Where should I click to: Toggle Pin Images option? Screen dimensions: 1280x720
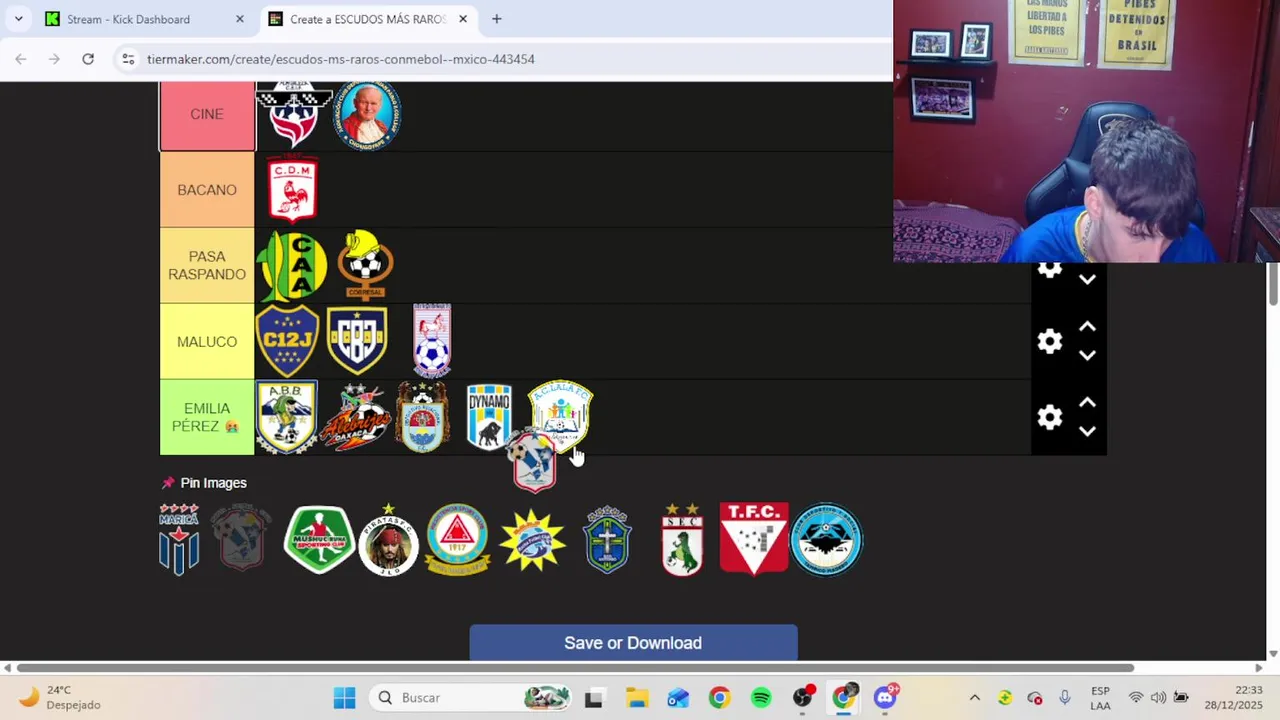pos(204,483)
